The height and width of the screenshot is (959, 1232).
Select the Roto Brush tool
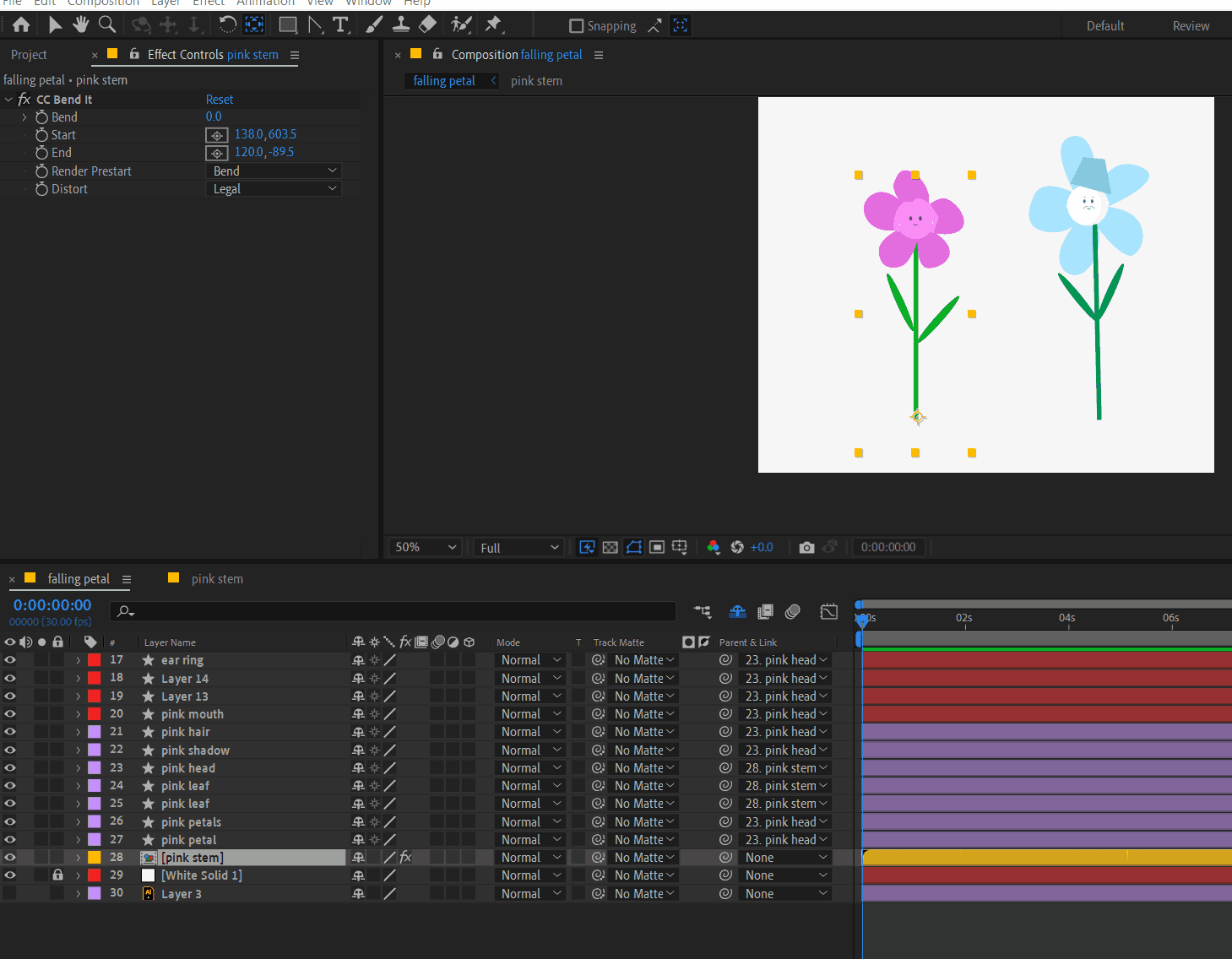pos(461,25)
